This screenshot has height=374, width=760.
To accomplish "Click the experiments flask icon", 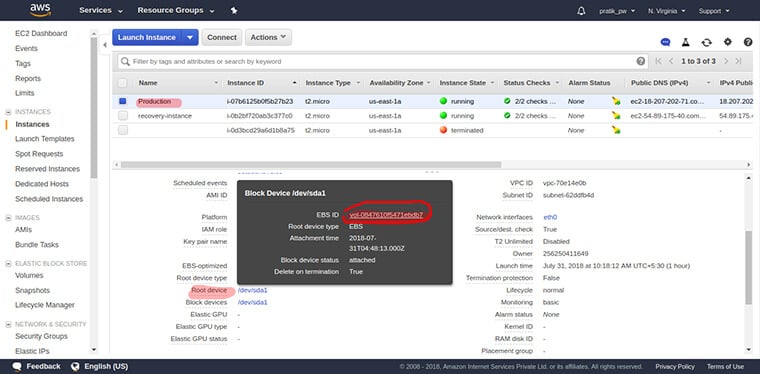I will coord(685,42).
